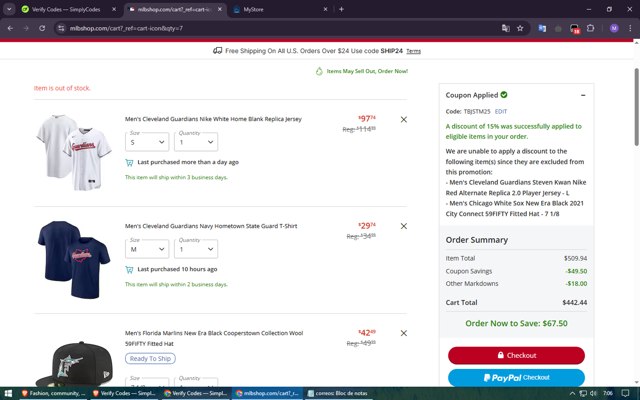
Task: Open Fashion, community Brave taskbar window
Action: coord(53,393)
